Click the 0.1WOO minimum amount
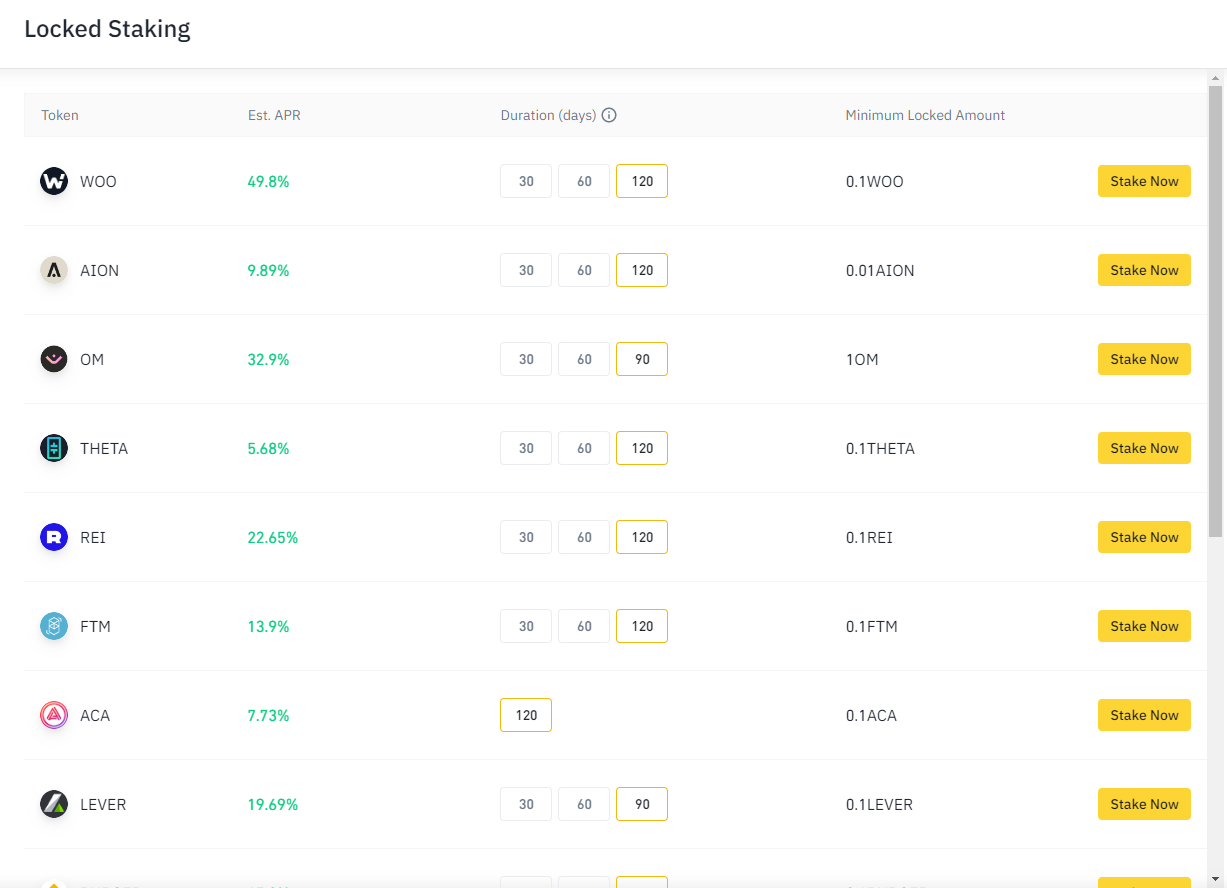 coord(874,181)
